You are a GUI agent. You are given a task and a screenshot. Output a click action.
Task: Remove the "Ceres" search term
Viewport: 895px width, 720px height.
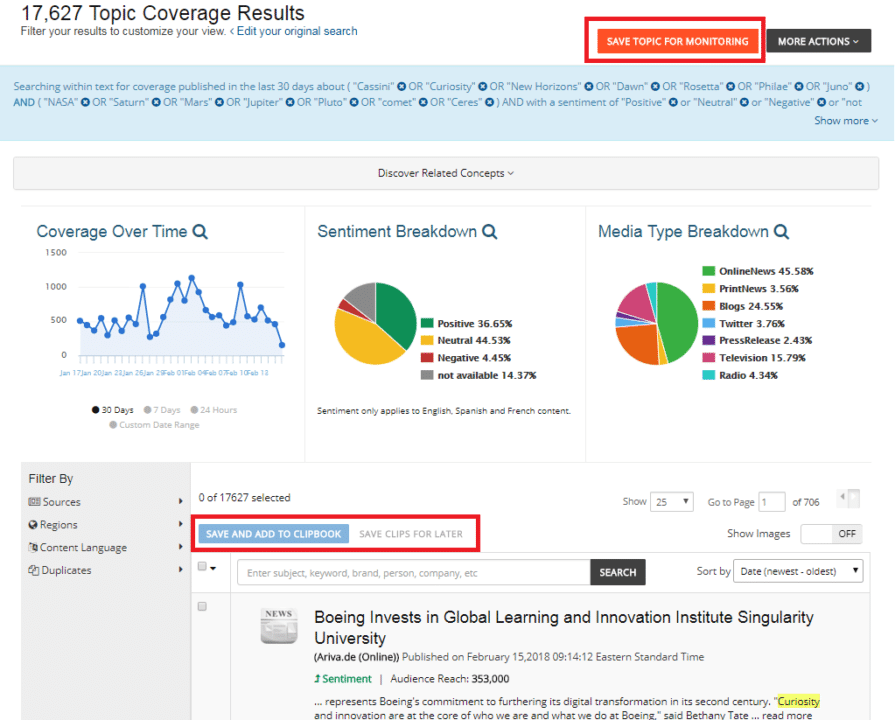(x=490, y=102)
